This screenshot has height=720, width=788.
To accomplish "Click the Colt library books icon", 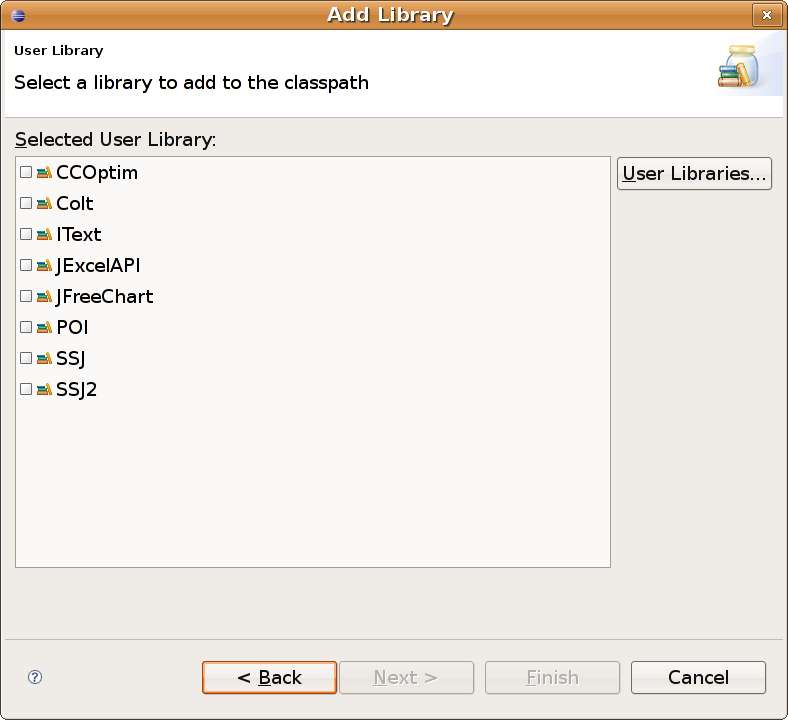I will tap(44, 203).
